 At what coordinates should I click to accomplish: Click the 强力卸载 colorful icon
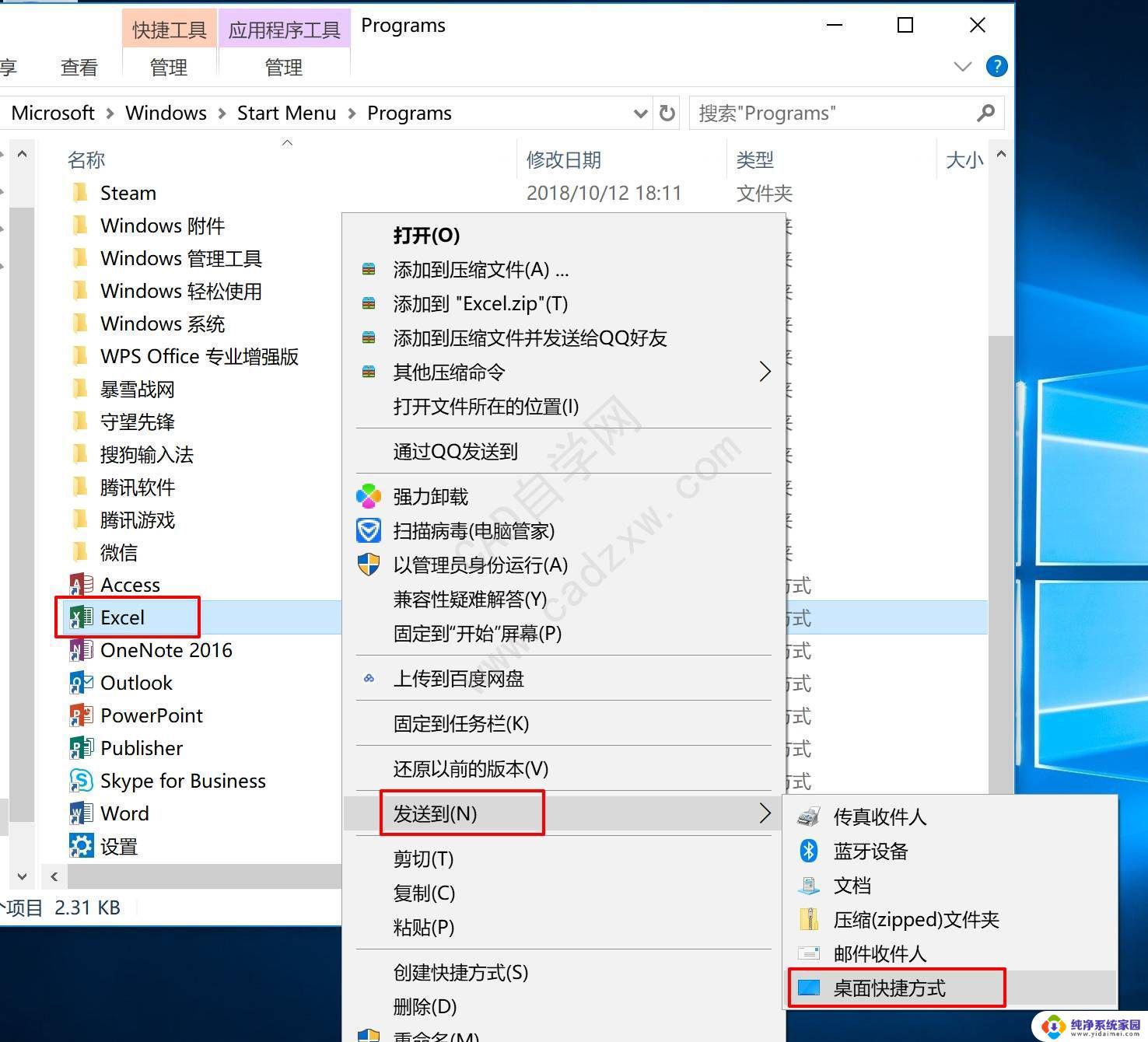click(369, 496)
